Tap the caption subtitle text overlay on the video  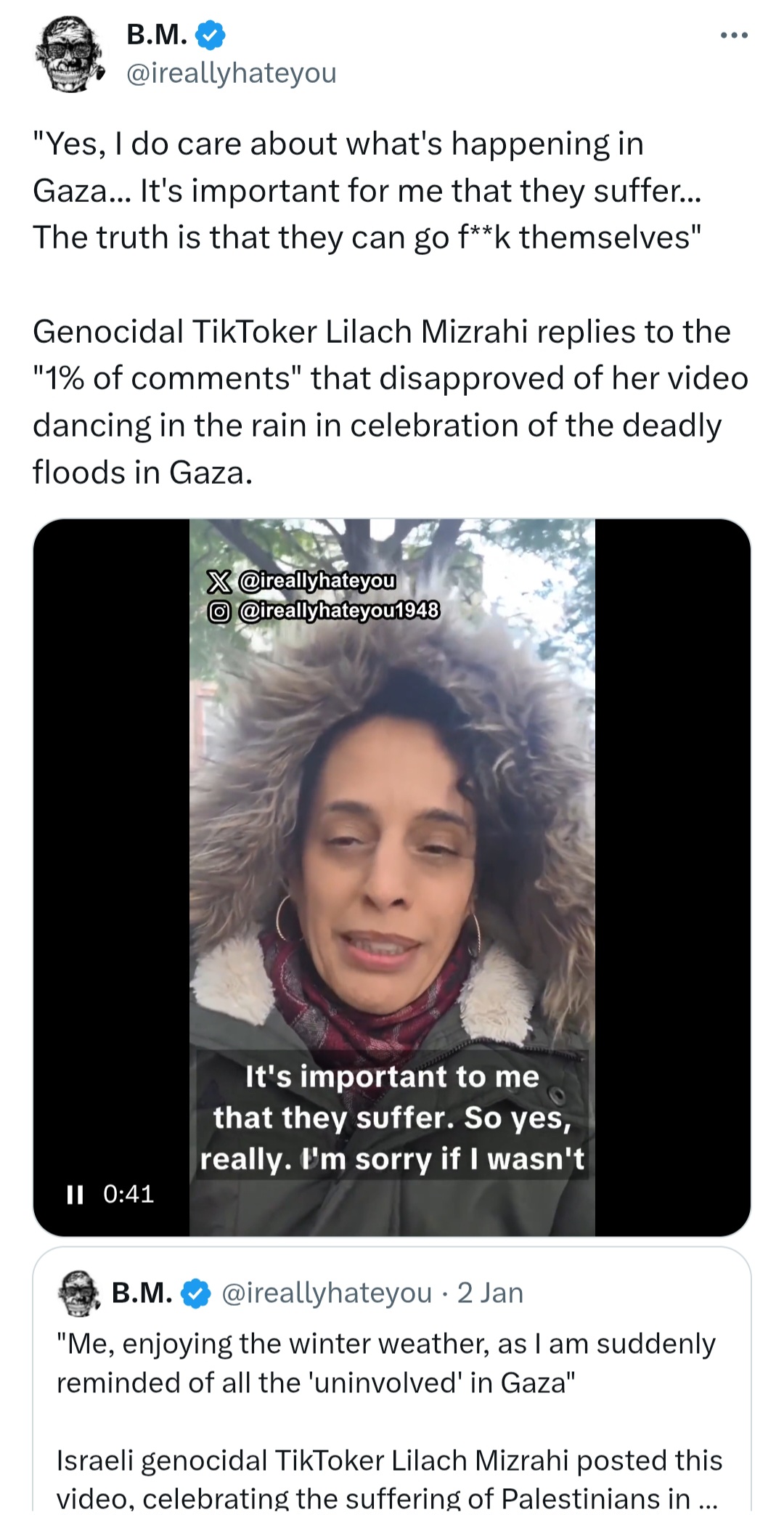coord(392,1117)
